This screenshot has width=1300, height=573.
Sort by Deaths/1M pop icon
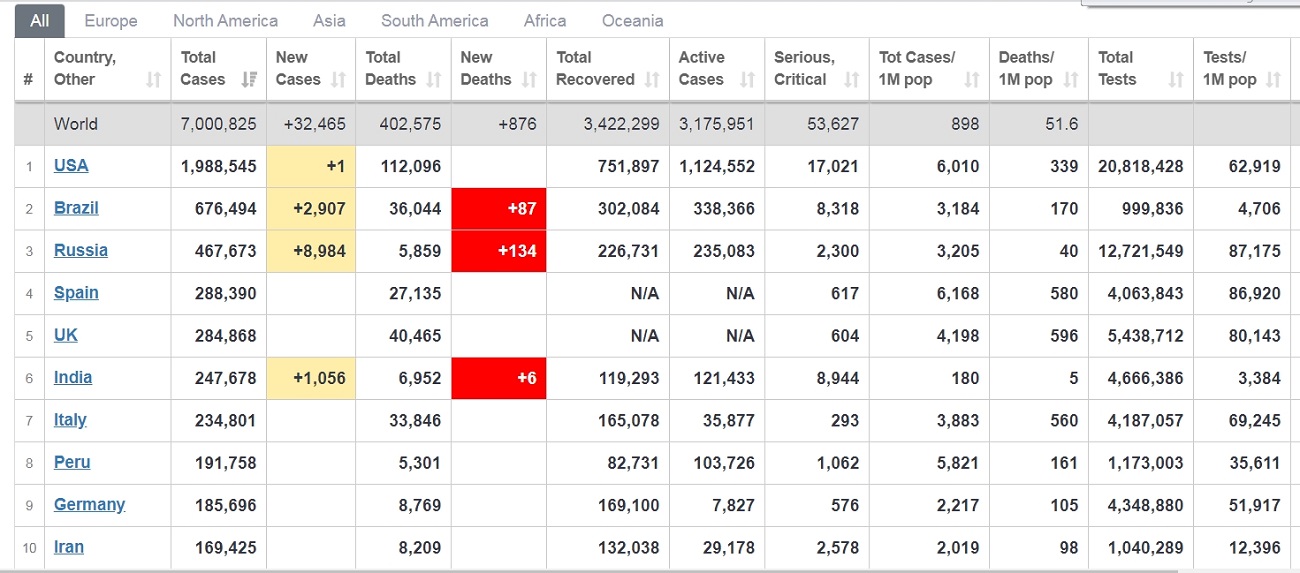1071,80
